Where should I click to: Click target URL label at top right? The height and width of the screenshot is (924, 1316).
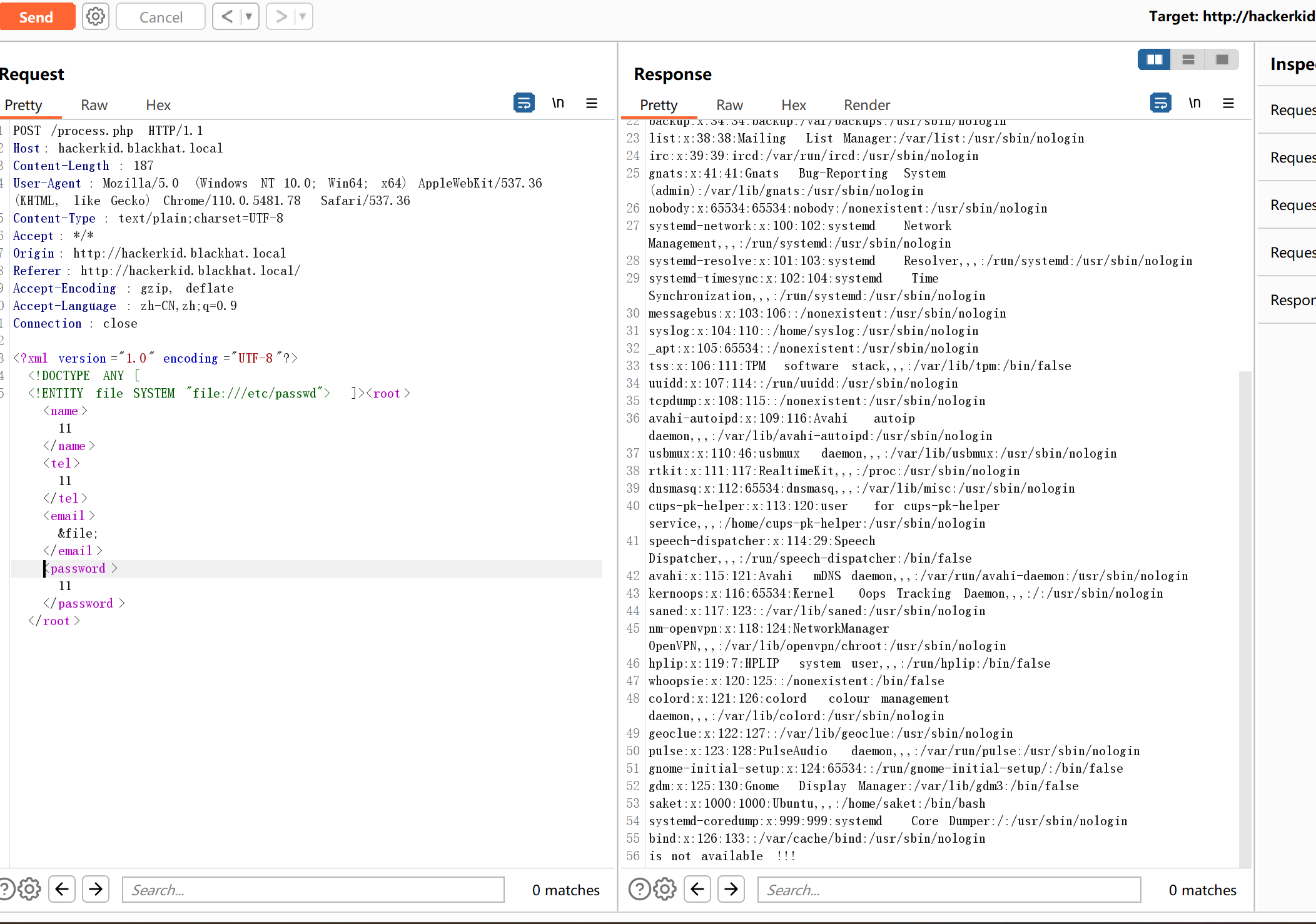(1232, 16)
